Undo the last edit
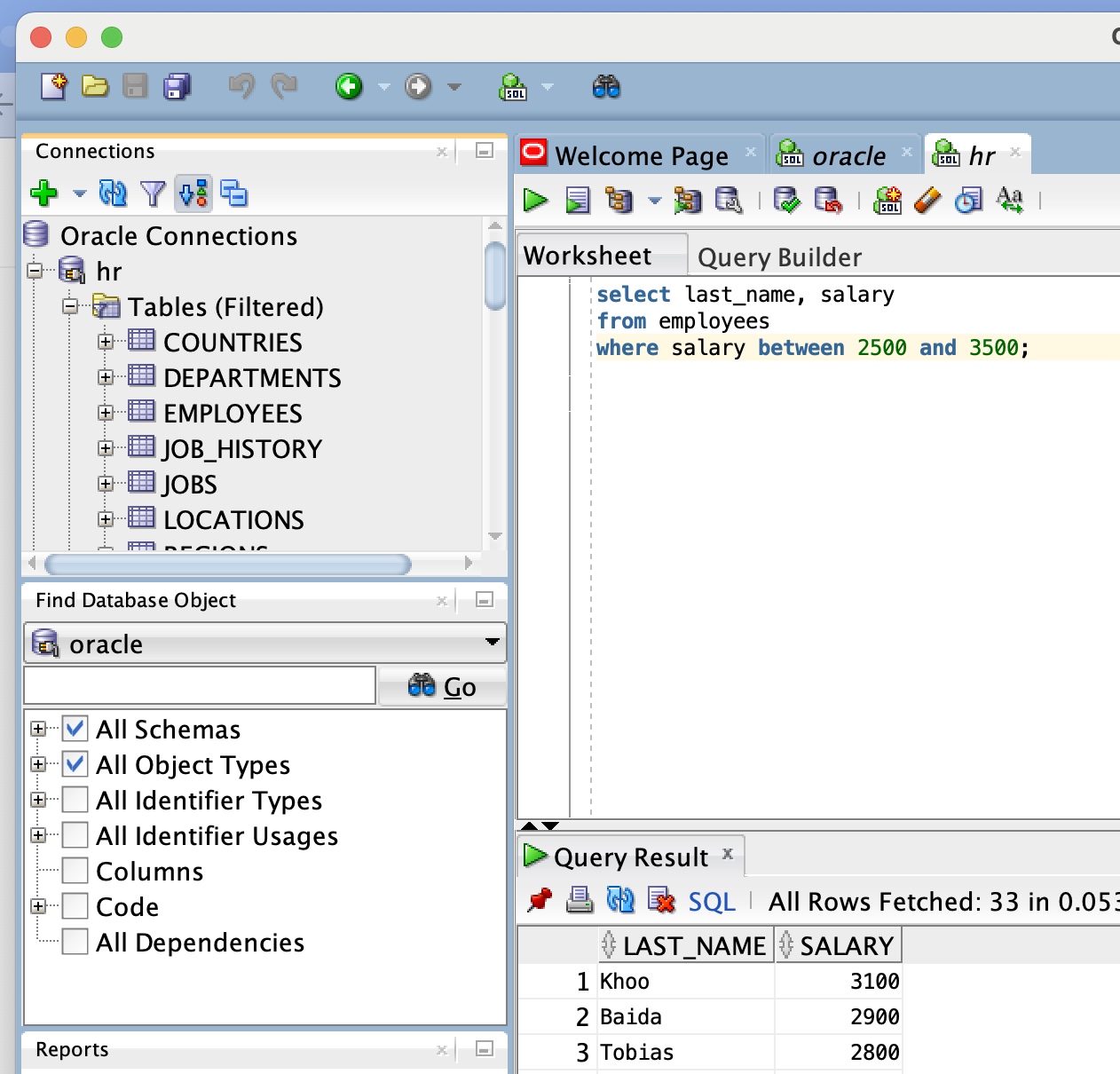This screenshot has height=1074, width=1120. click(x=241, y=86)
